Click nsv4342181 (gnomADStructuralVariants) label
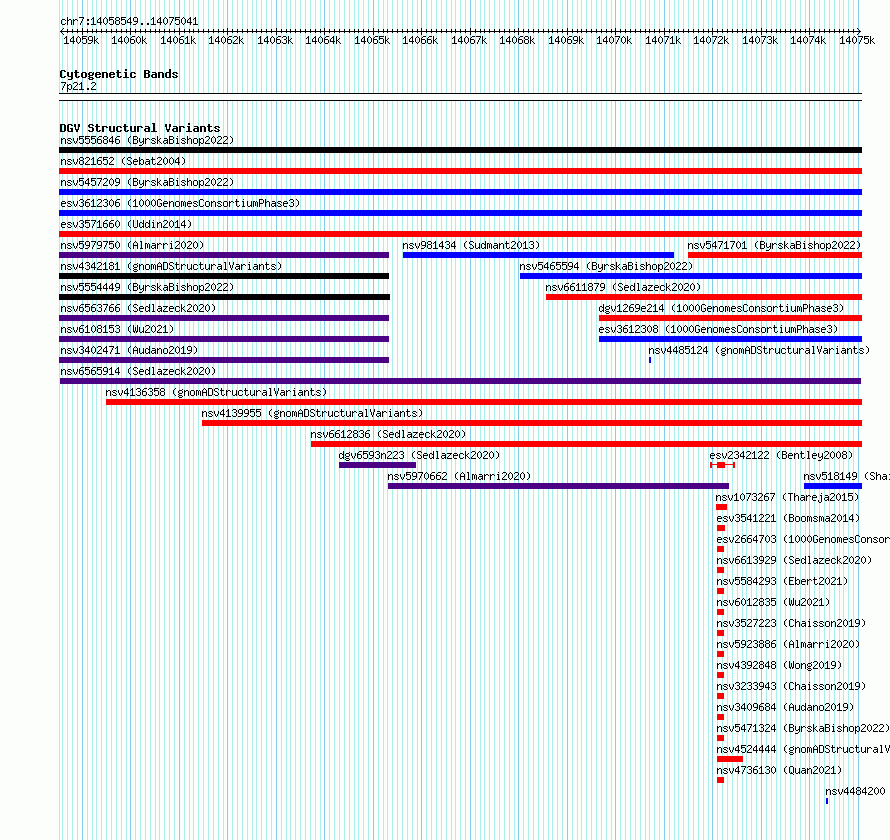 [x=171, y=266]
